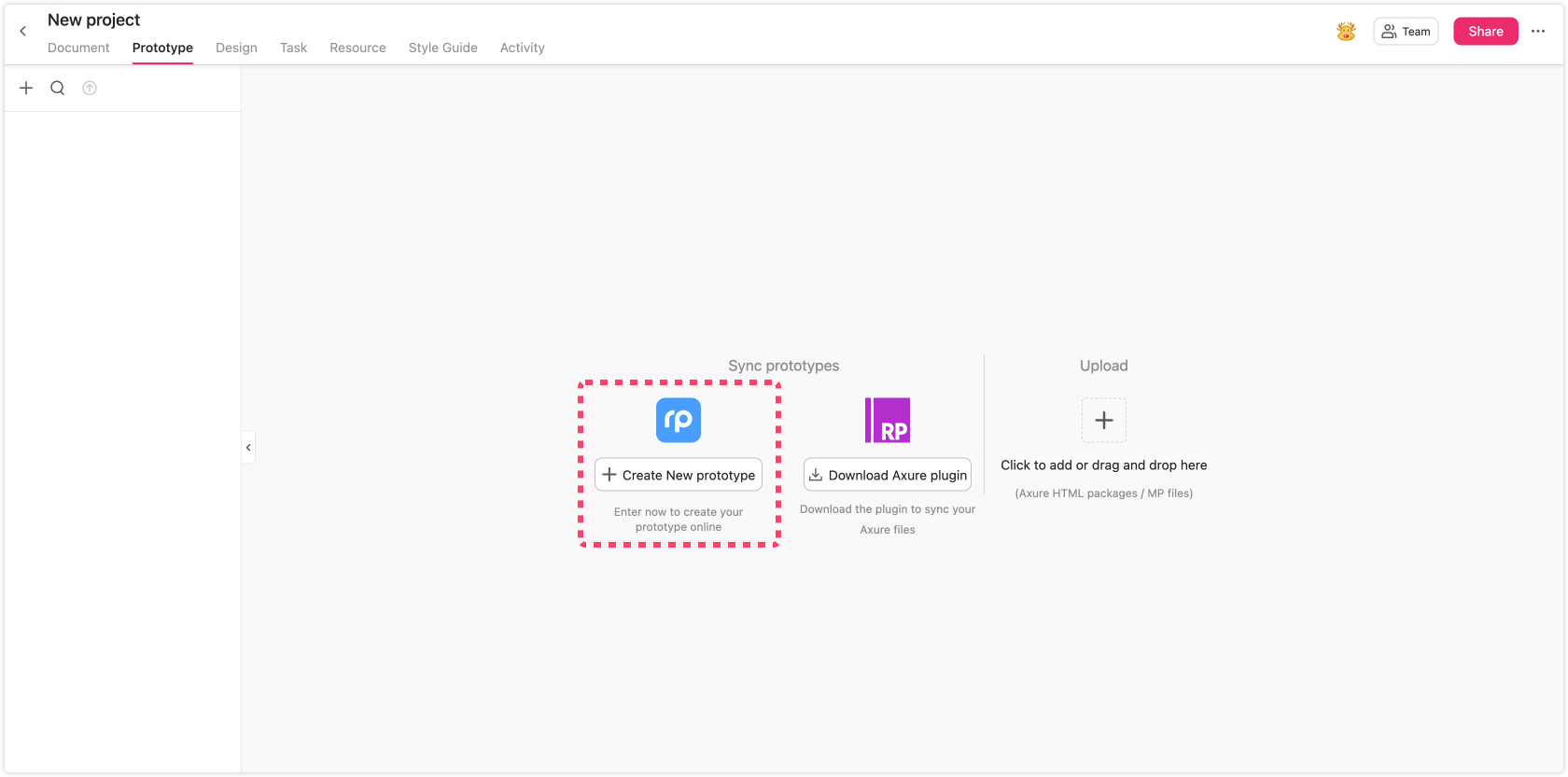This screenshot has height=777, width=1568.
Task: Select the Prototype tab
Action: 162,48
